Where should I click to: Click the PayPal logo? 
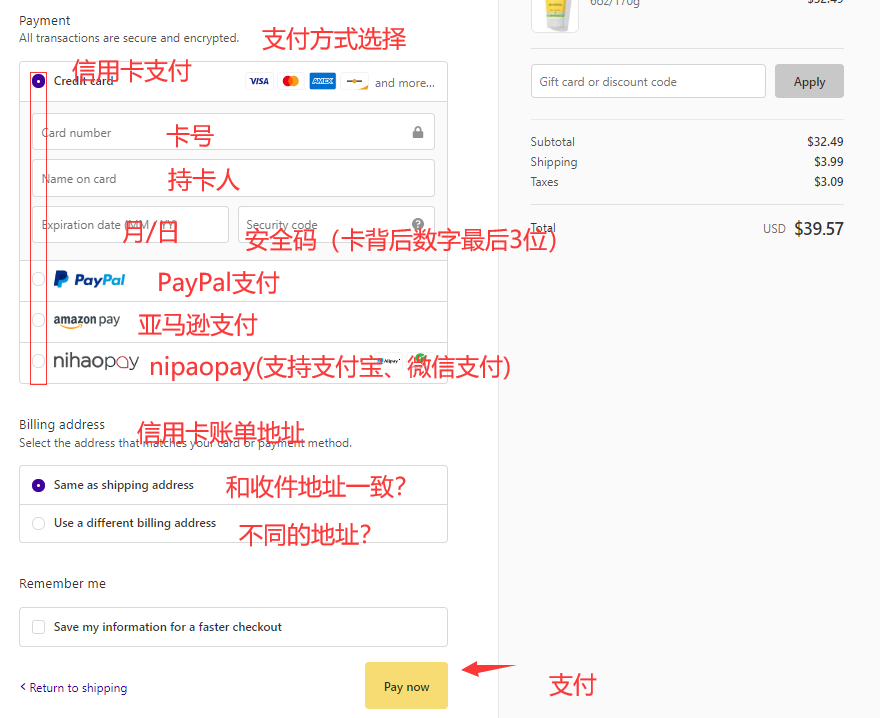click(89, 279)
